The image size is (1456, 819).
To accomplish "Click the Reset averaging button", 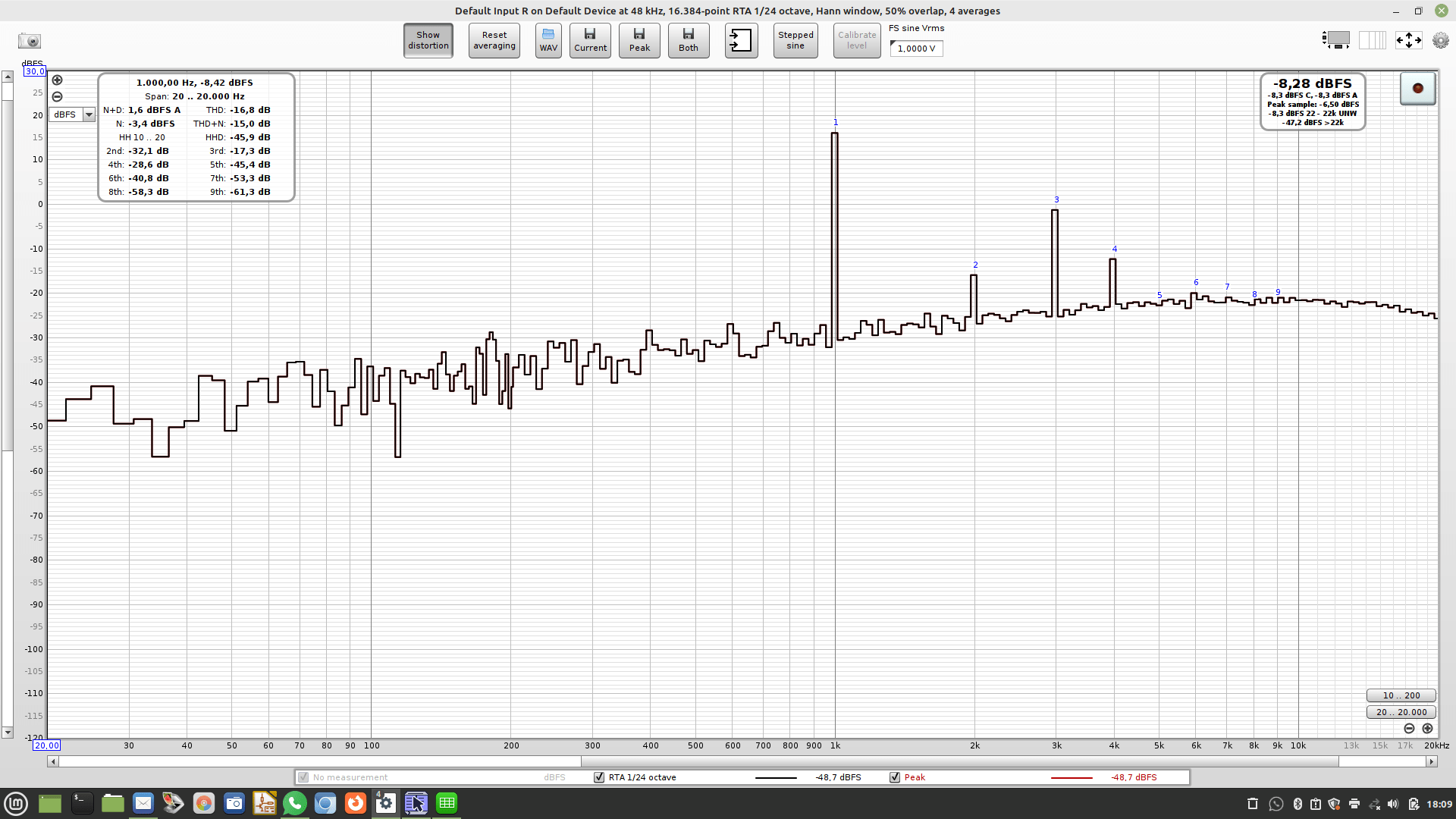I will (x=494, y=40).
